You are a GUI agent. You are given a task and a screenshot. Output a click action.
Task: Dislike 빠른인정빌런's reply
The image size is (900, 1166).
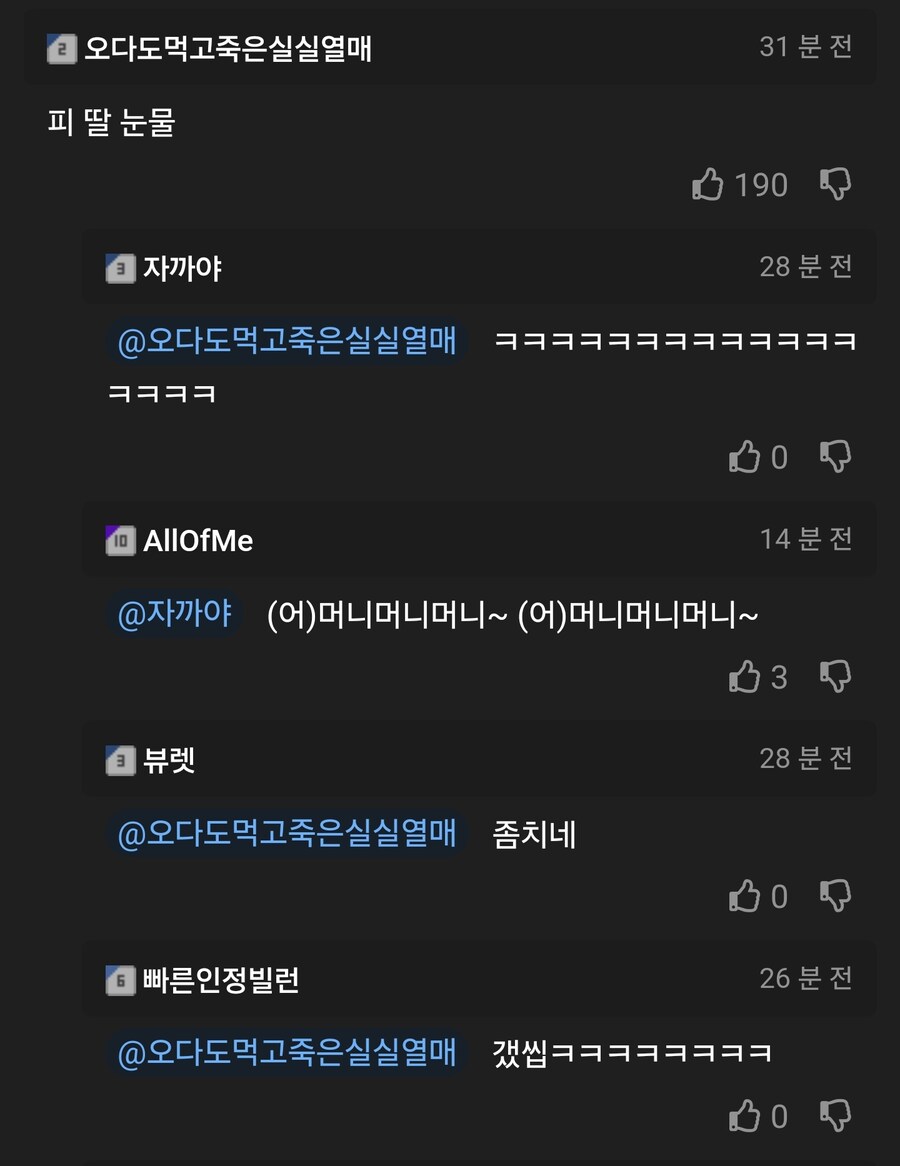(835, 1116)
